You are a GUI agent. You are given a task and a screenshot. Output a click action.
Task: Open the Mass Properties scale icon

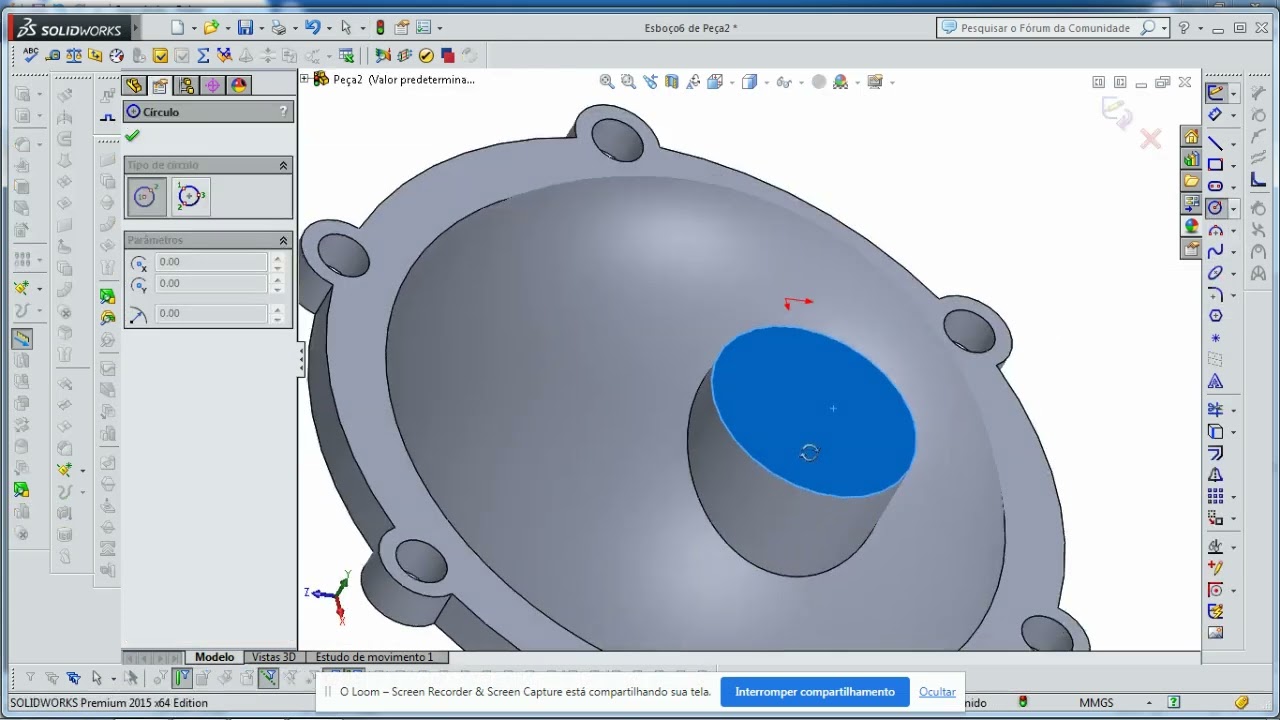[x=74, y=55]
